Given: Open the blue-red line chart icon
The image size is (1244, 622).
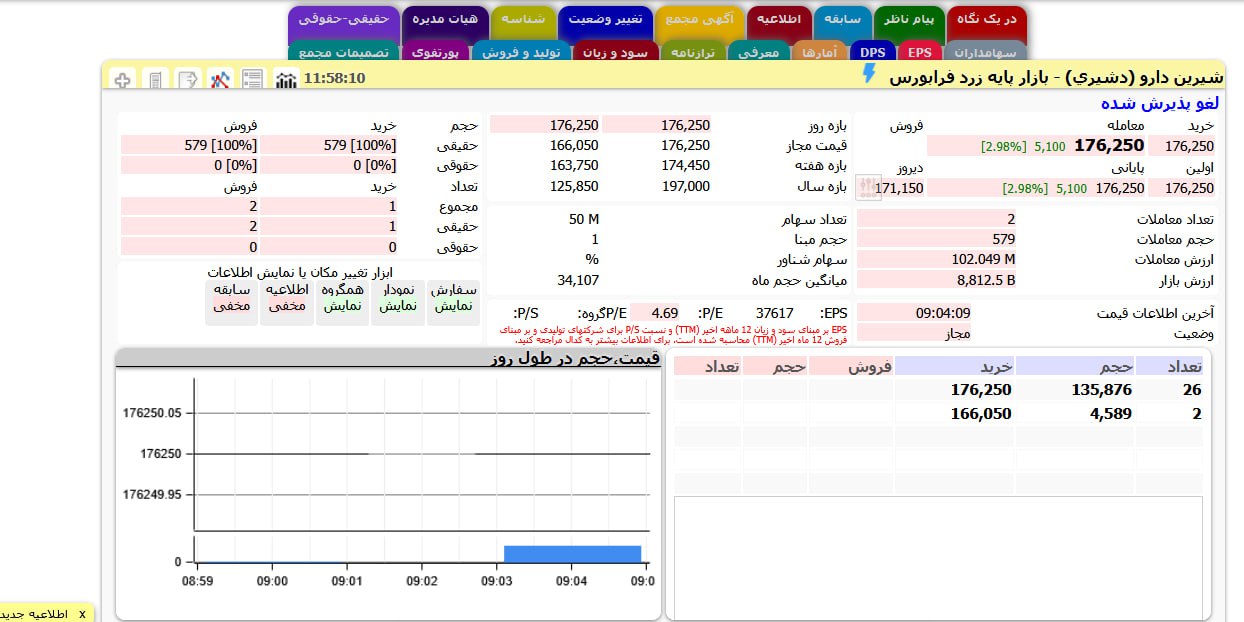Looking at the screenshot, I should (x=221, y=79).
